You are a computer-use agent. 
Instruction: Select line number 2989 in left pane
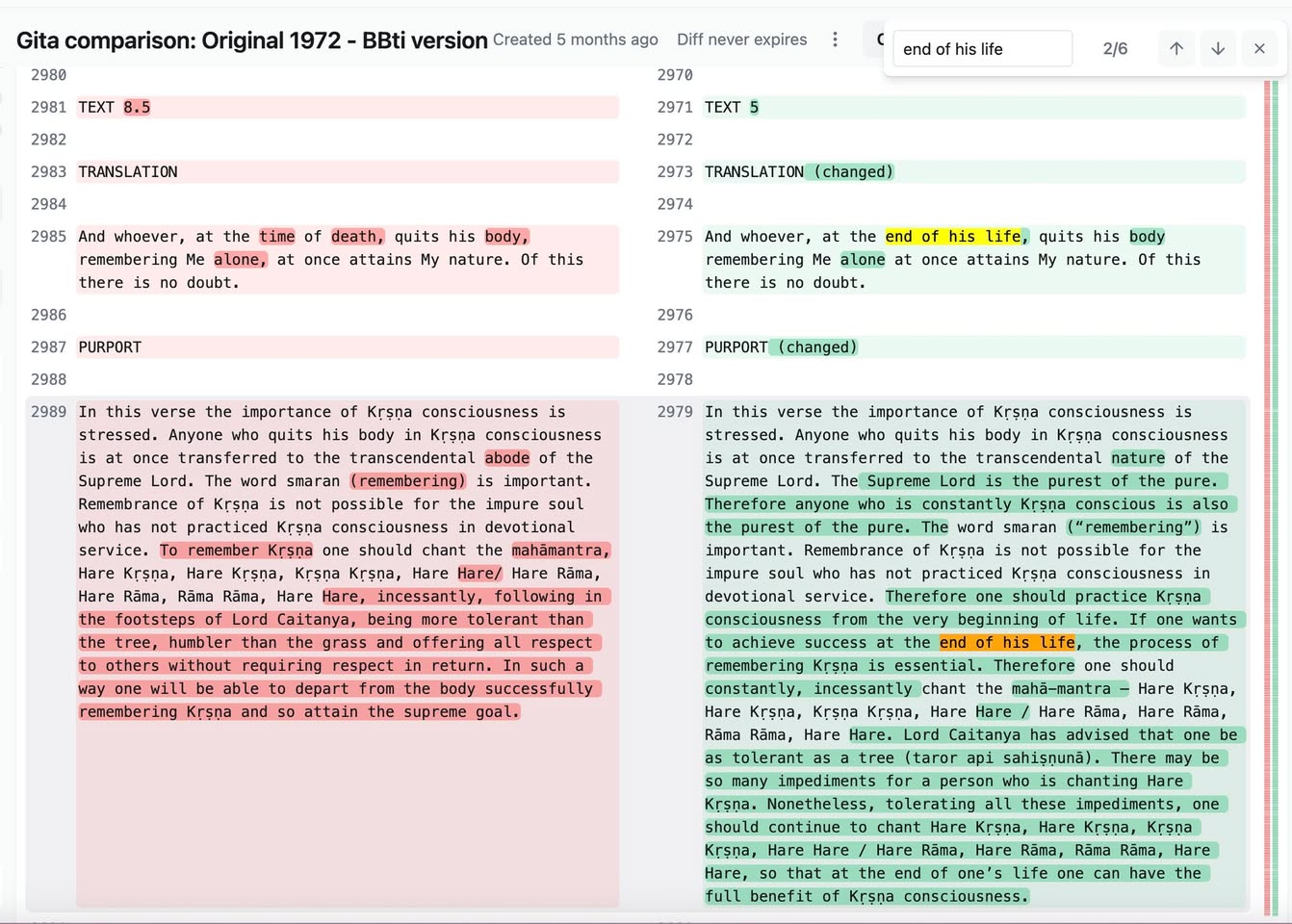click(48, 411)
